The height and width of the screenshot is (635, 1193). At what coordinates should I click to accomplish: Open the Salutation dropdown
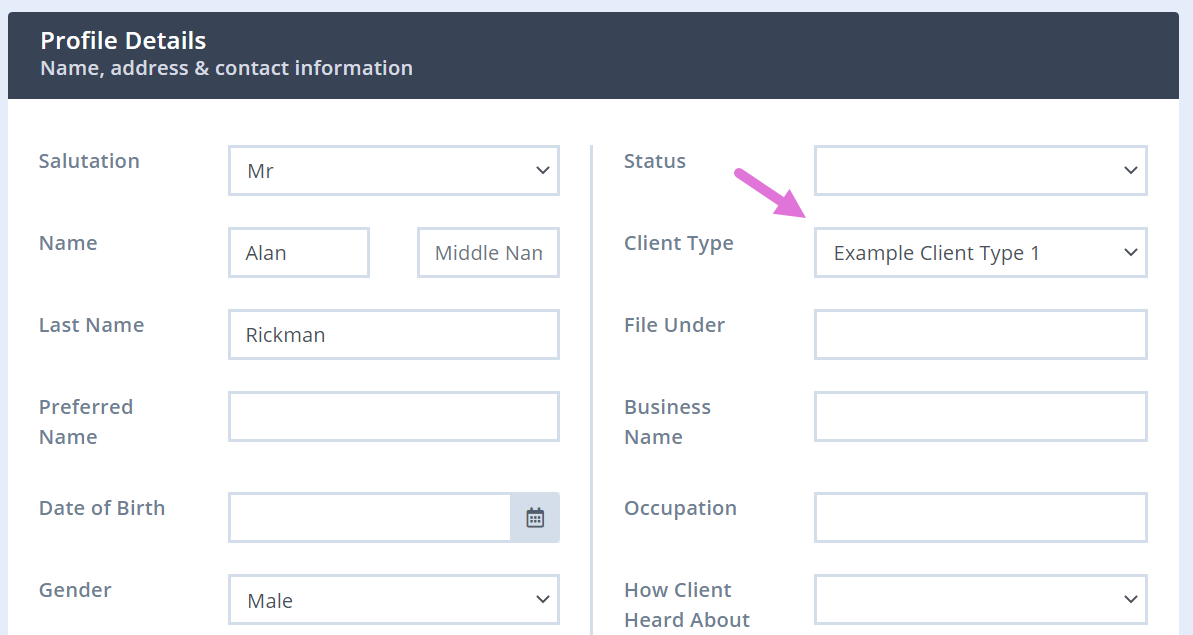point(393,170)
